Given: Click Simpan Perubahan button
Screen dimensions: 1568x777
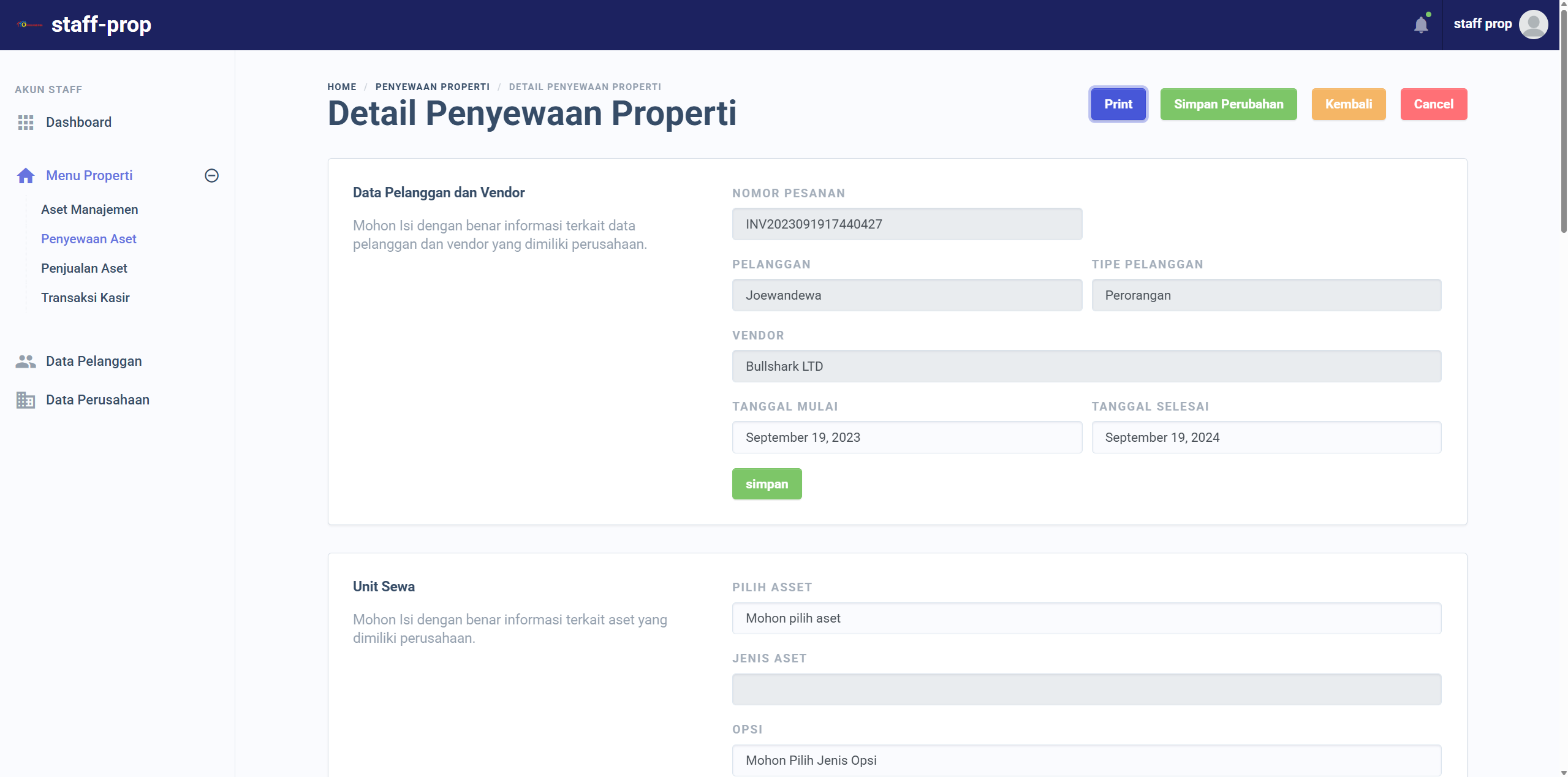Looking at the screenshot, I should [1228, 104].
